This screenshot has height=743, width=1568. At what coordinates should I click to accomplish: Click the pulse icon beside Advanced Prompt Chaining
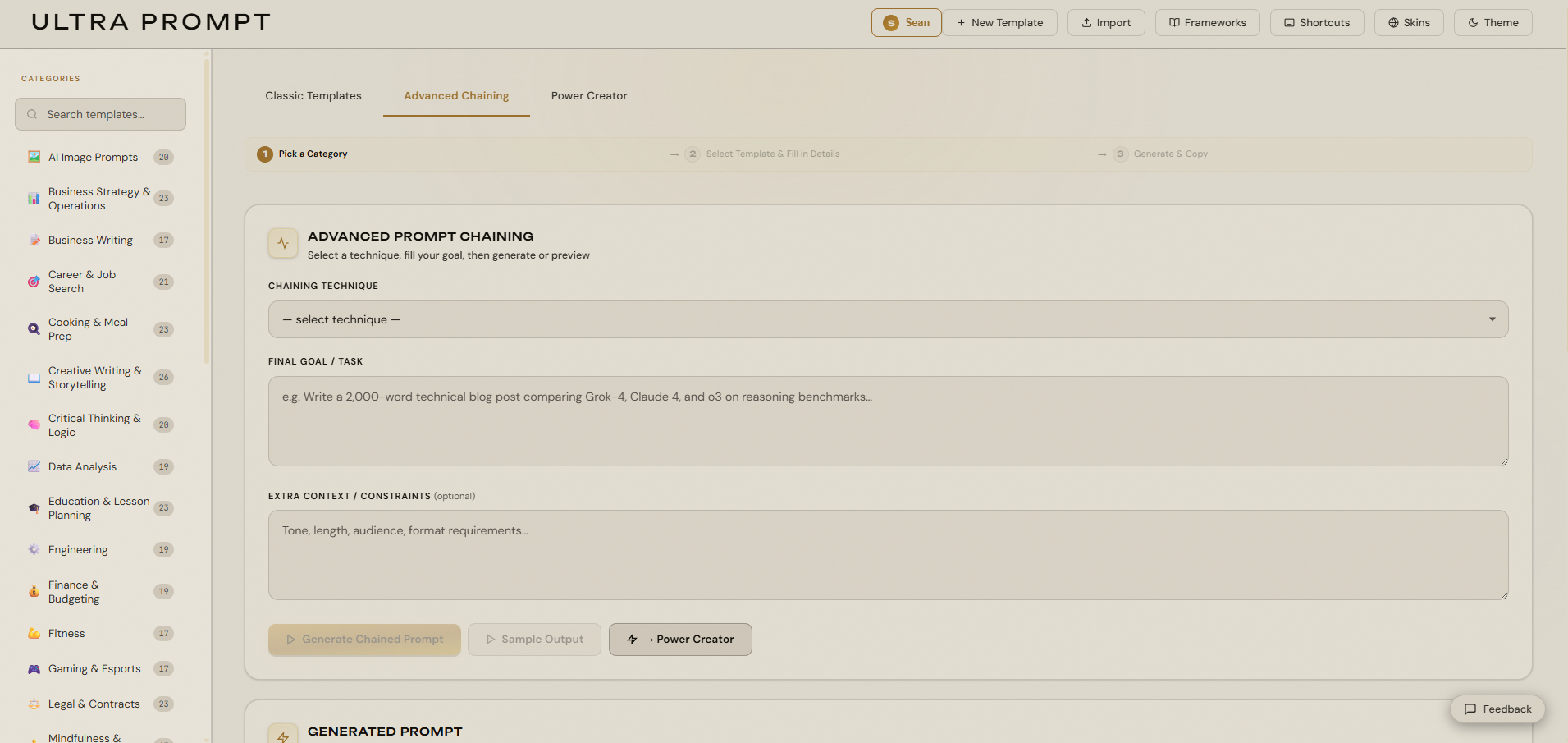click(283, 243)
